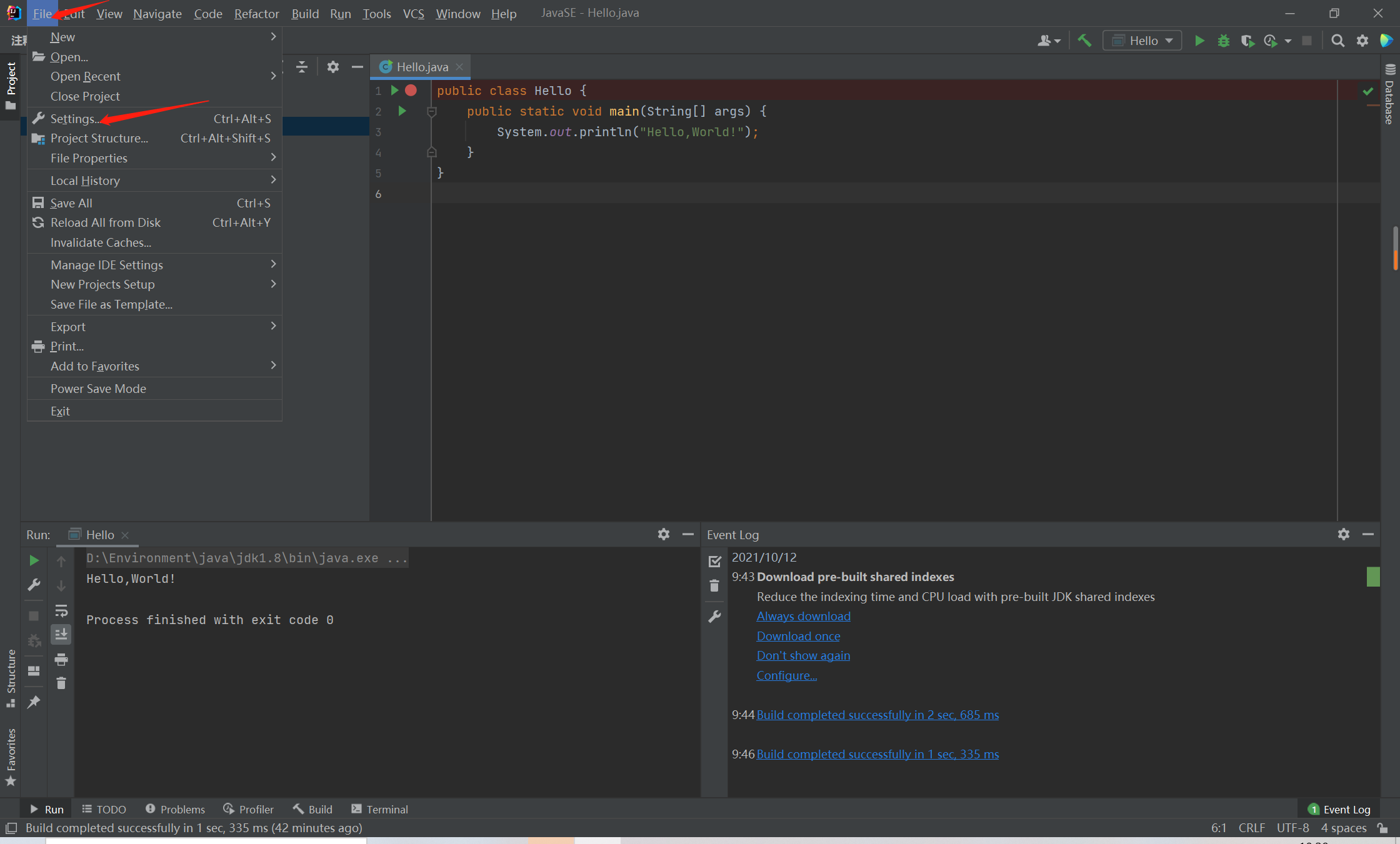This screenshot has width=1400, height=844.
Task: Toggle the breakpoint on line 1
Action: (x=411, y=91)
